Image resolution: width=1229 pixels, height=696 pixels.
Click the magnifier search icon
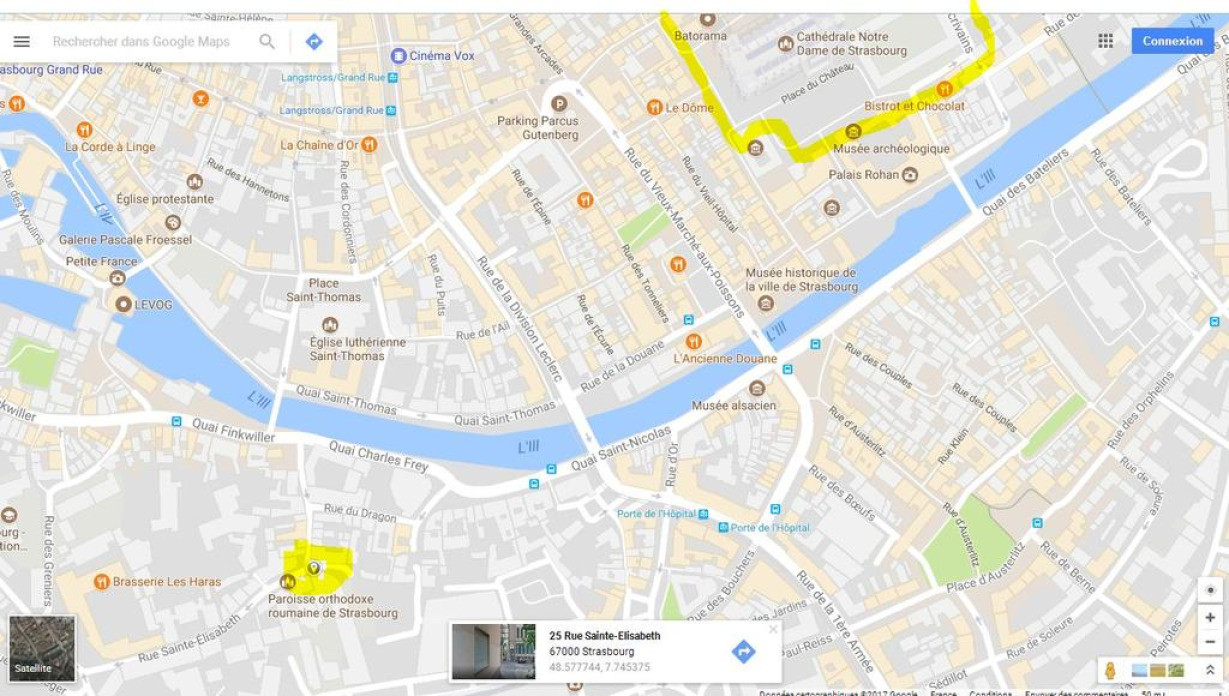(x=267, y=42)
